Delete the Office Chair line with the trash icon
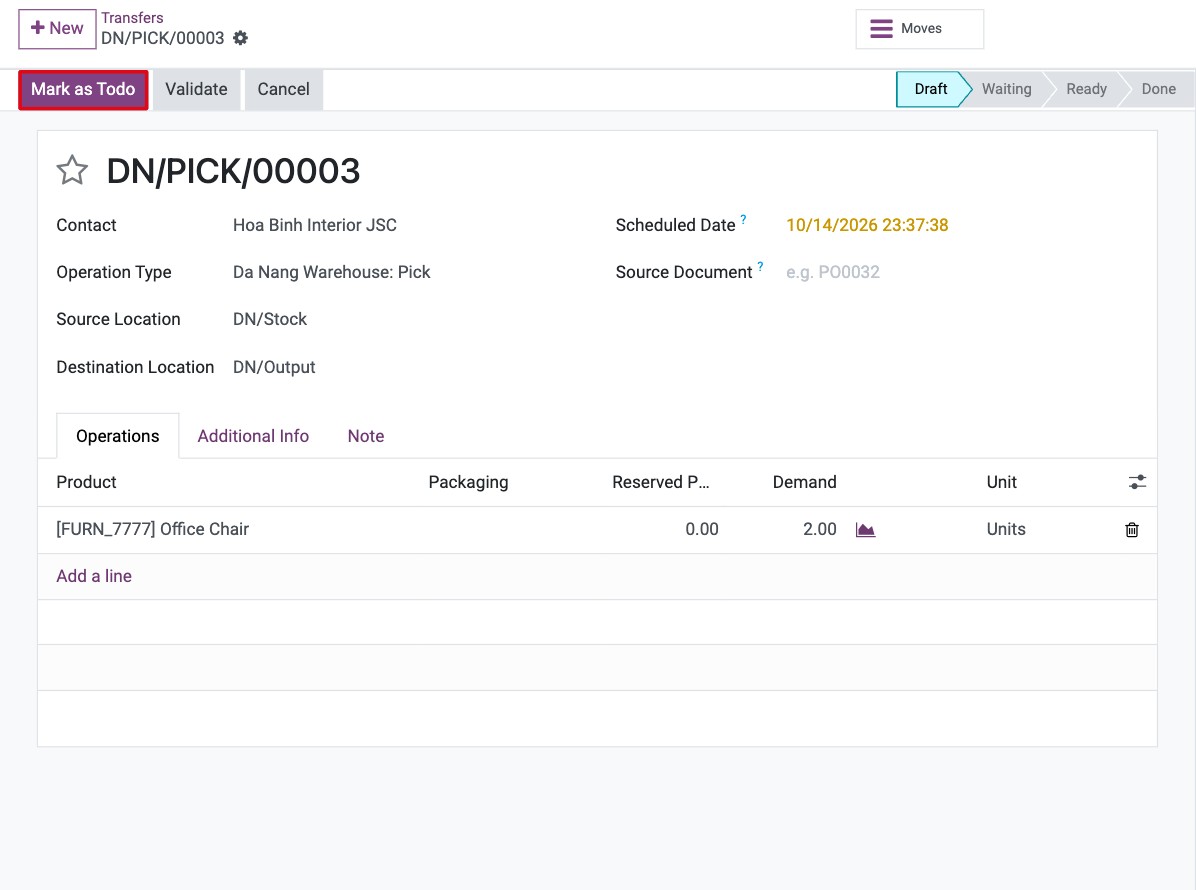 click(x=1132, y=529)
